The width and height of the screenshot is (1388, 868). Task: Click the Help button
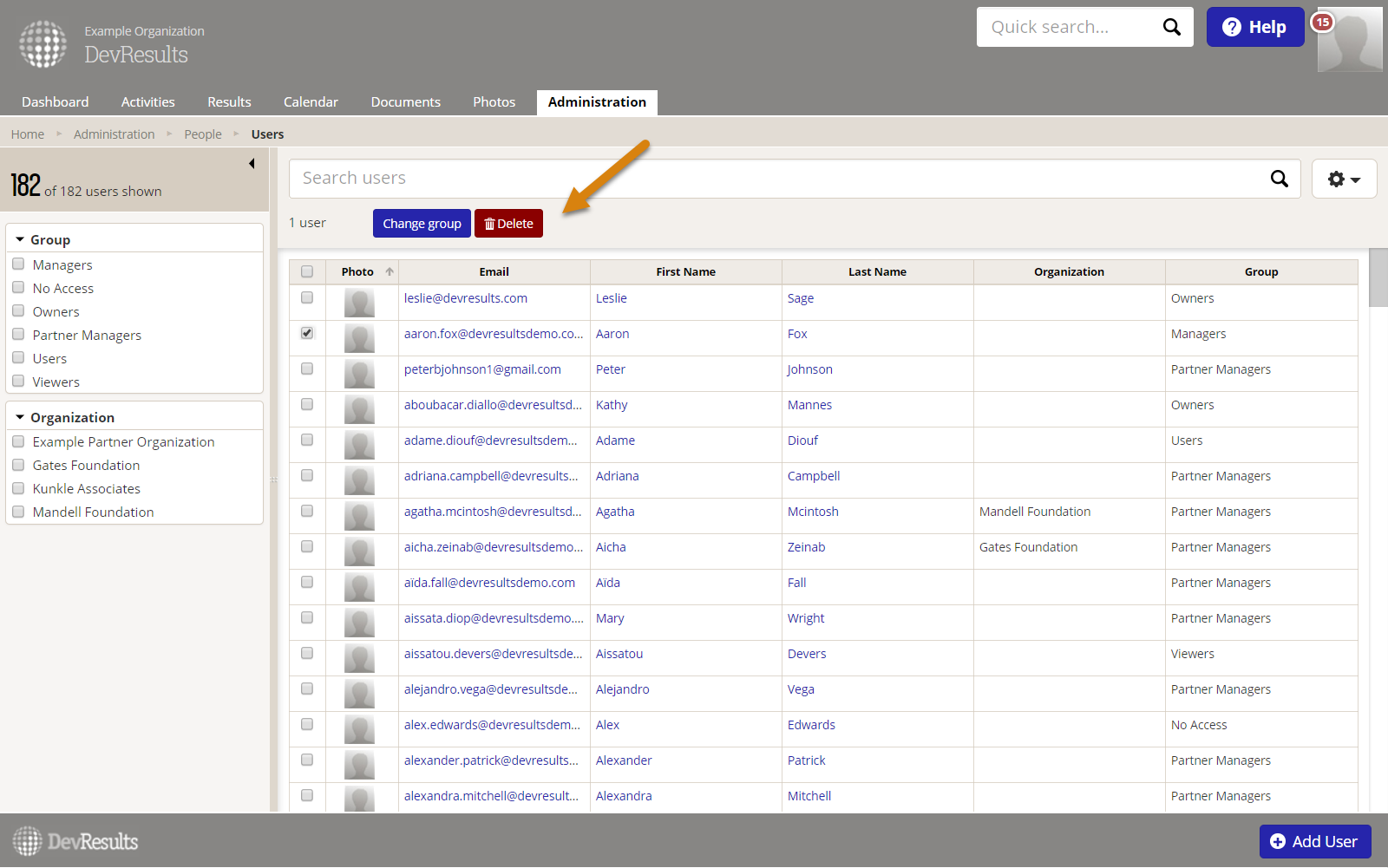pyautogui.click(x=1254, y=27)
